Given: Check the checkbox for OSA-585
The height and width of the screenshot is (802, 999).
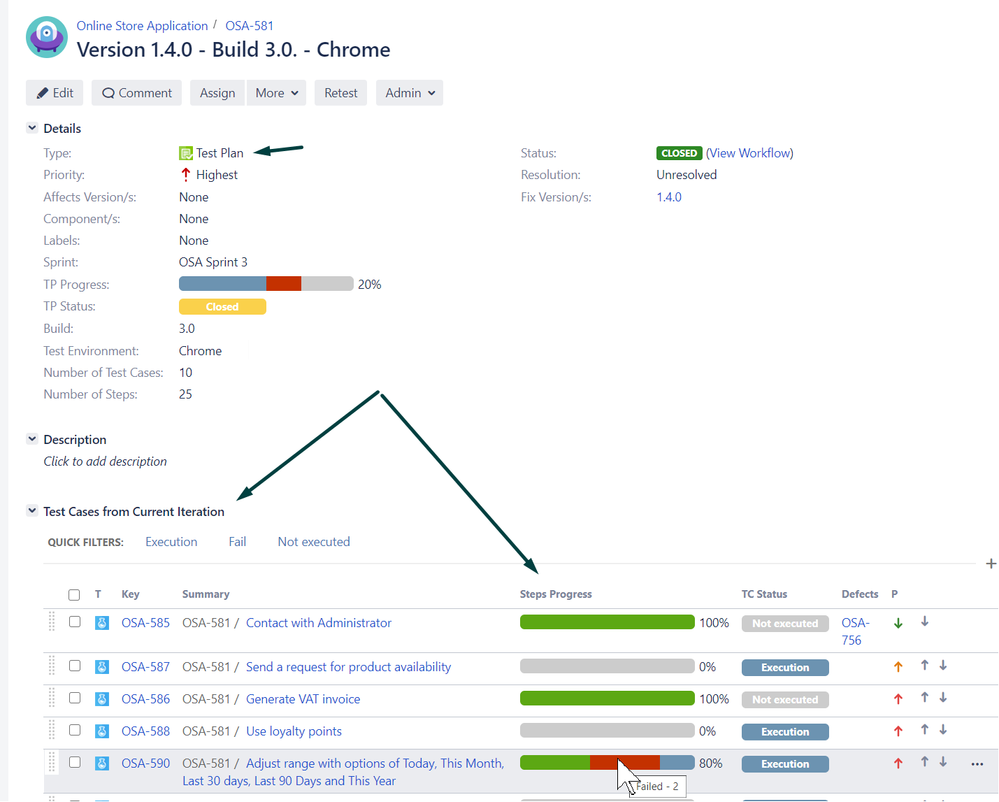Looking at the screenshot, I should click(x=75, y=622).
